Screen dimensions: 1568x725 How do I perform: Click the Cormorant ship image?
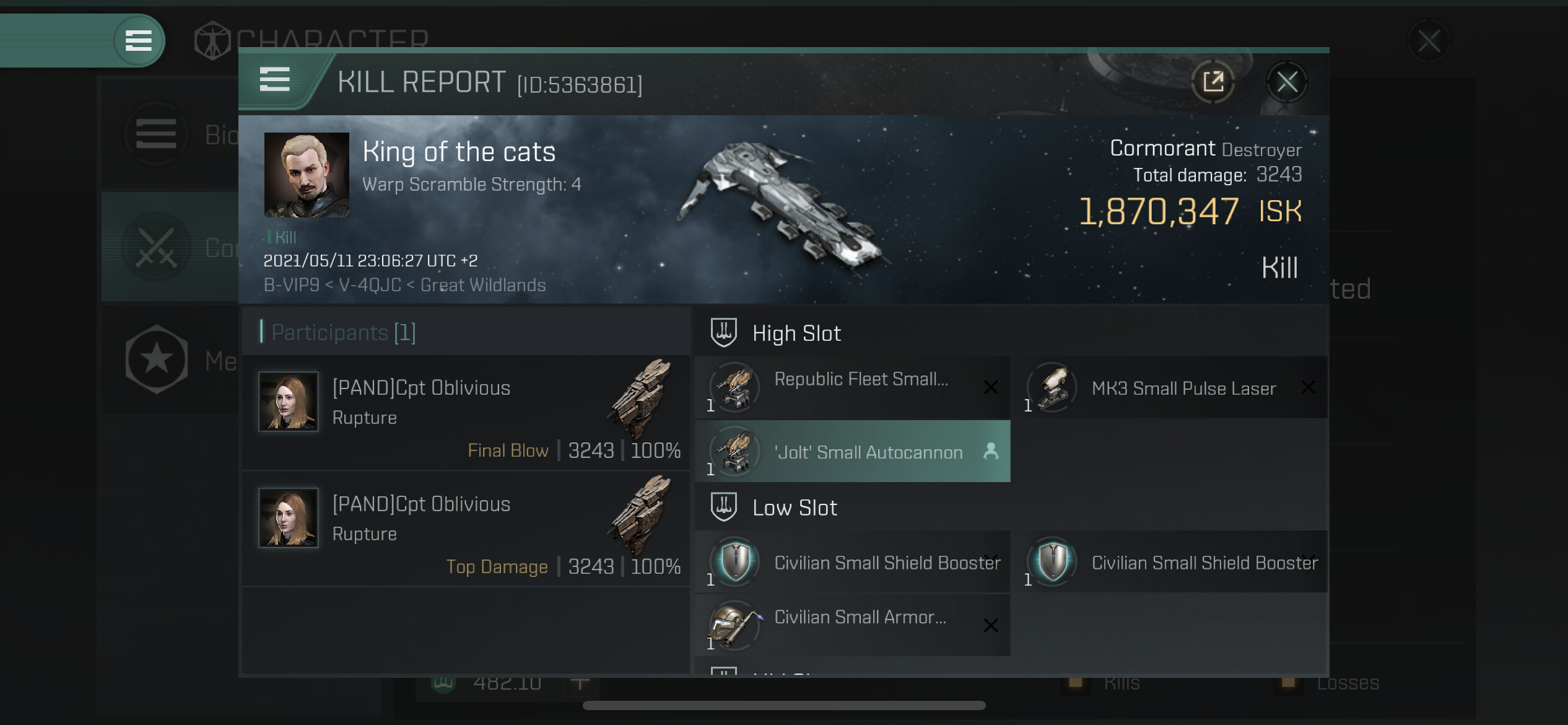pyautogui.click(x=783, y=204)
